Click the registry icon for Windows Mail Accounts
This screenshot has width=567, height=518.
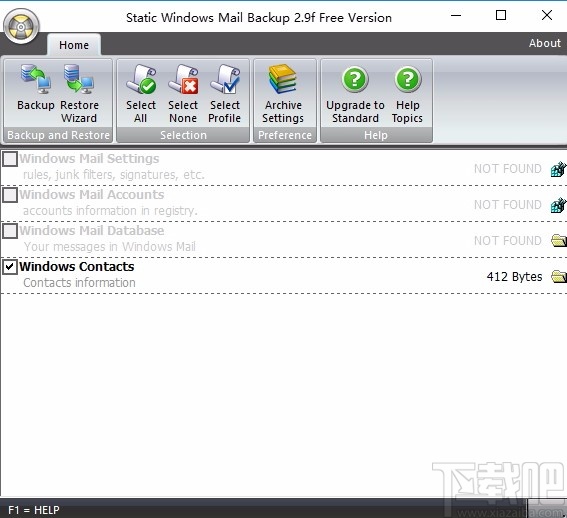558,205
